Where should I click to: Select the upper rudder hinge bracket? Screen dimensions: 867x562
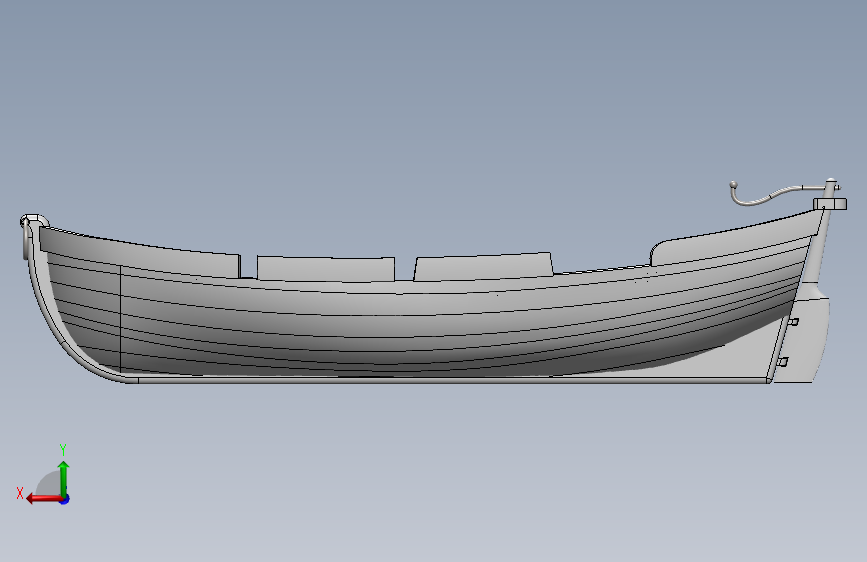(x=793, y=322)
